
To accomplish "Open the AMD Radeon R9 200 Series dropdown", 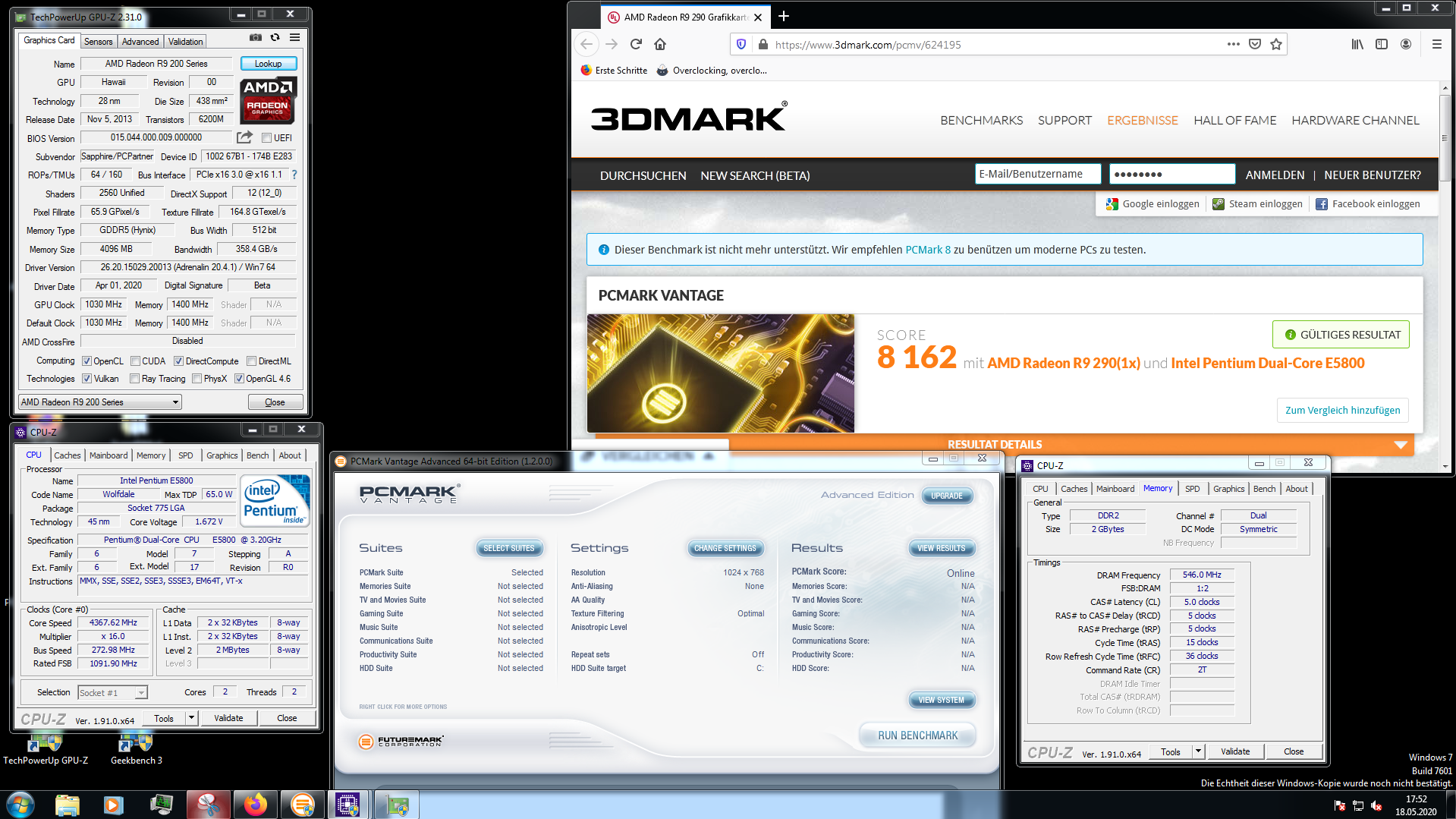I will pos(100,402).
